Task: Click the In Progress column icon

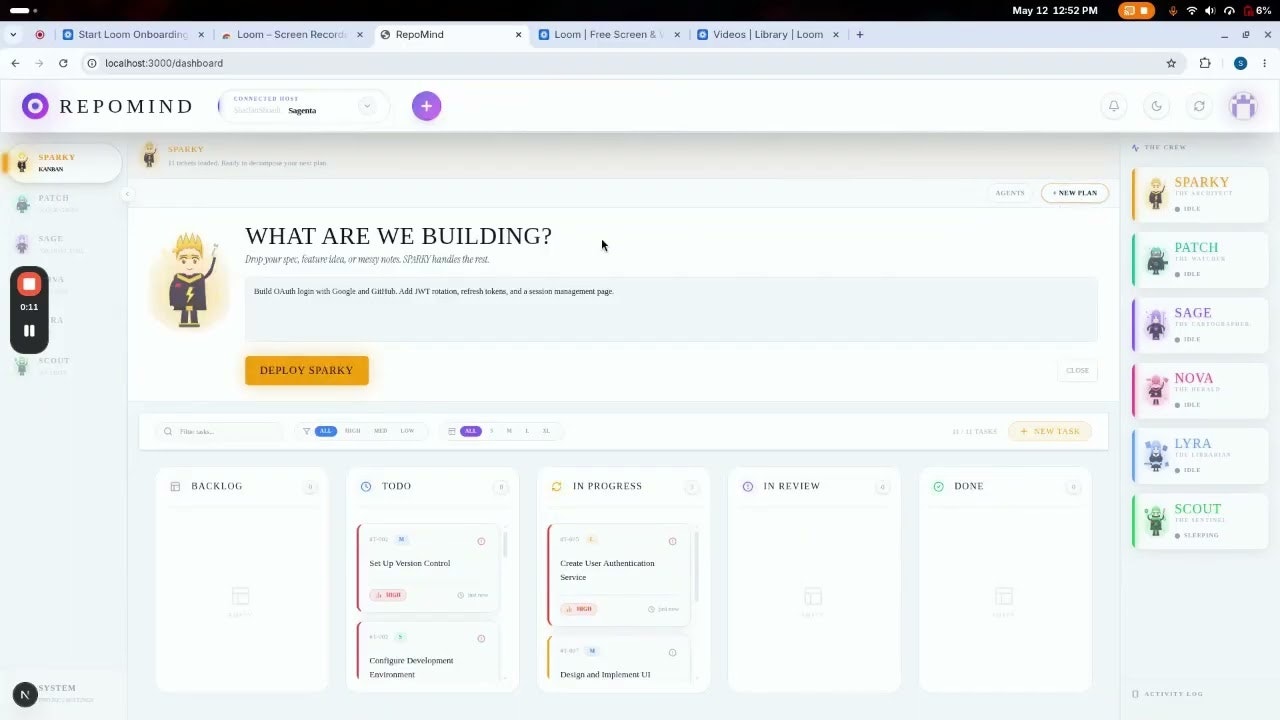Action: coord(557,486)
